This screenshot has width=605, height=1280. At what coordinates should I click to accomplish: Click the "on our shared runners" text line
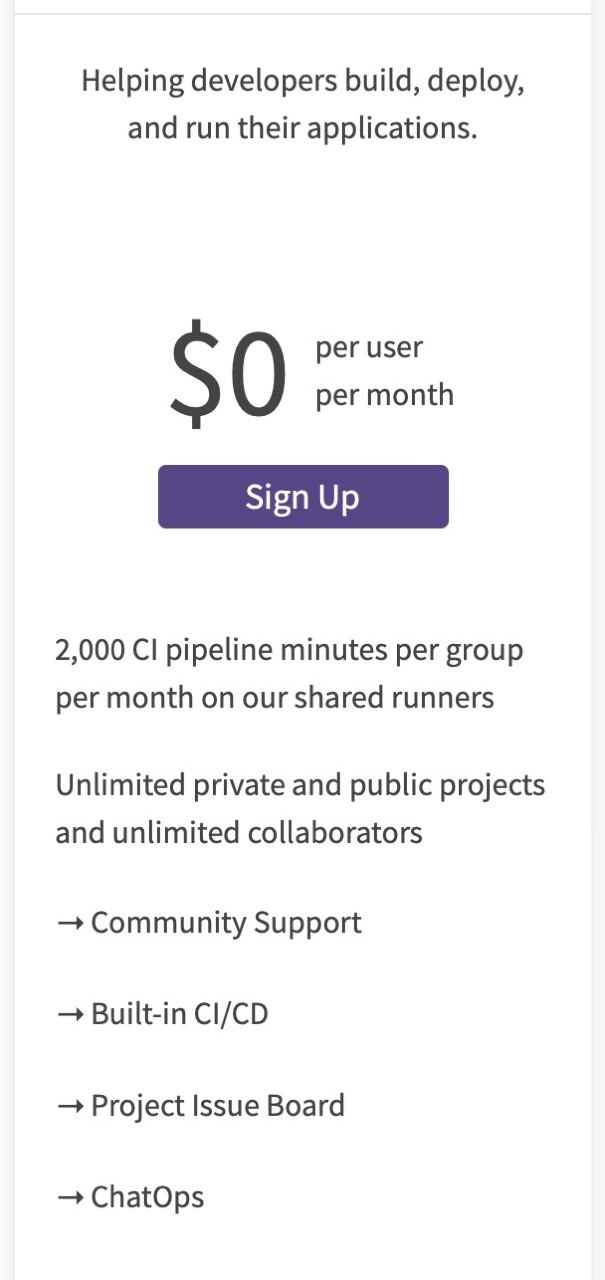275,697
